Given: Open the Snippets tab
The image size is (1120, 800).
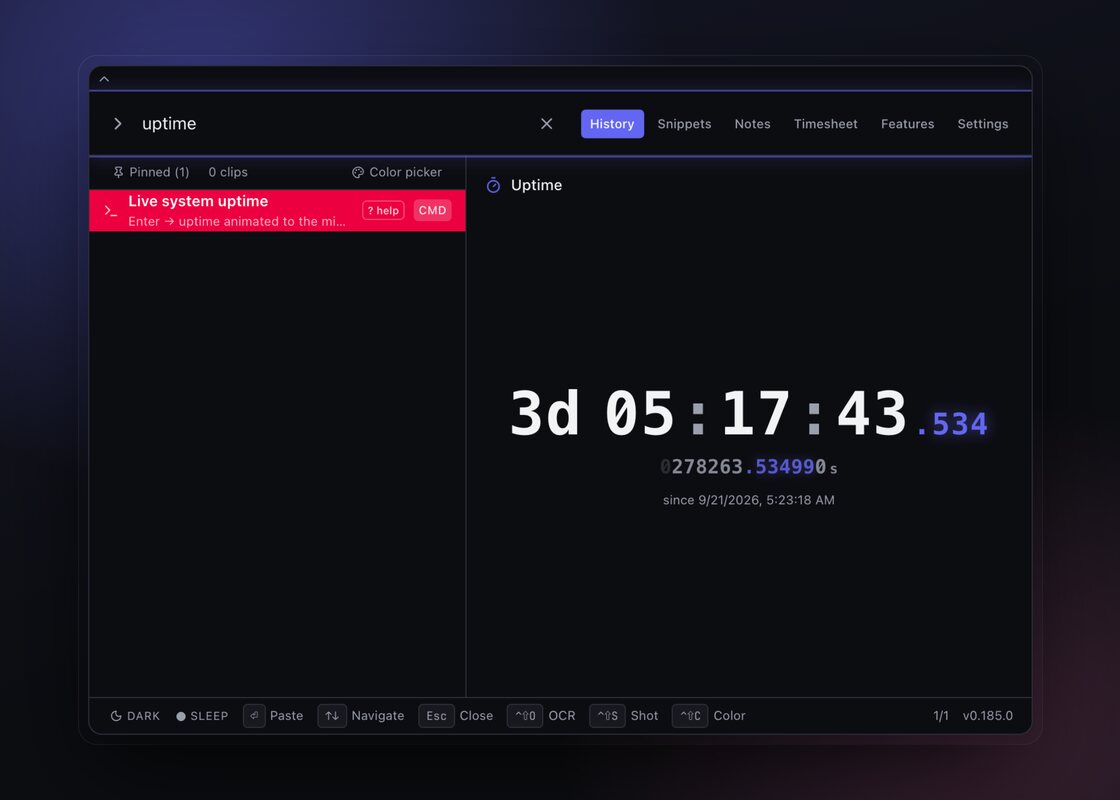Looking at the screenshot, I should pyautogui.click(x=684, y=124).
